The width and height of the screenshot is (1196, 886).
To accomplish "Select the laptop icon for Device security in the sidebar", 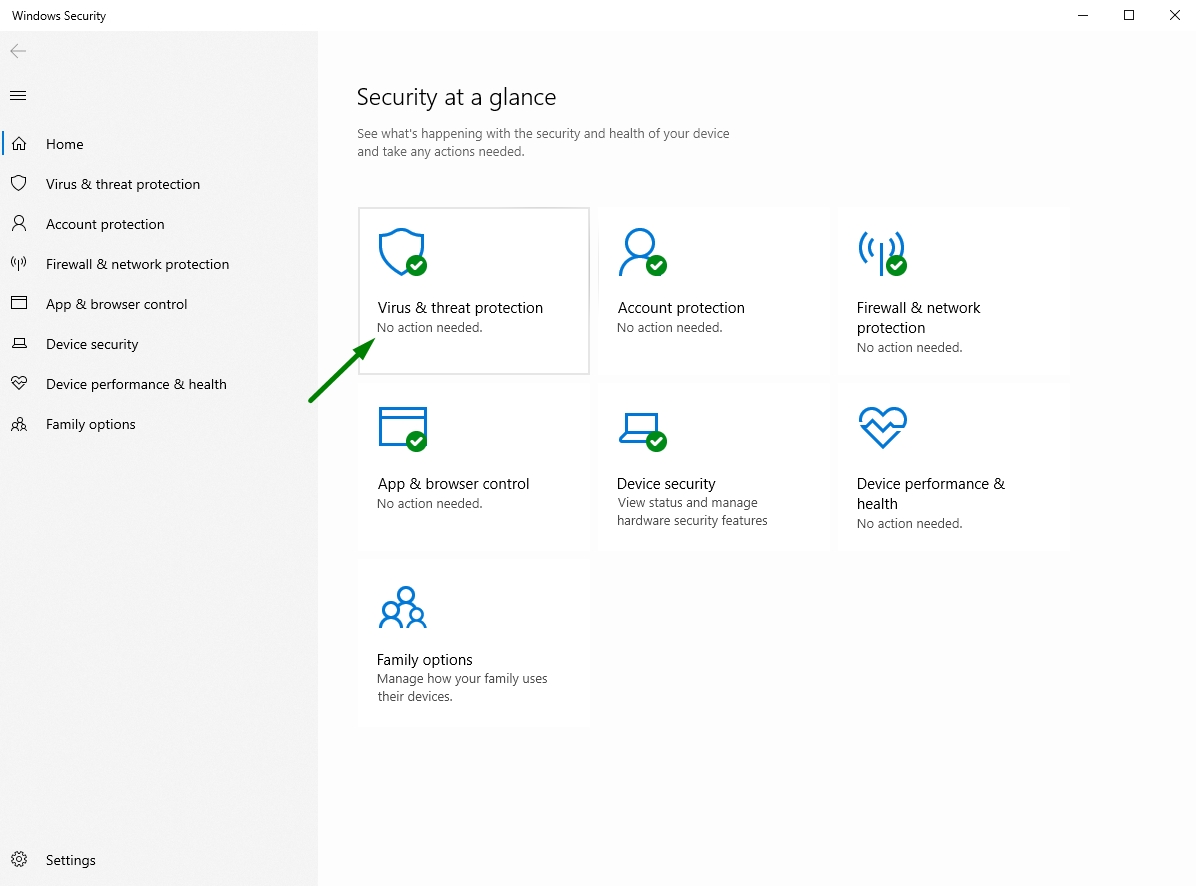I will 19,344.
